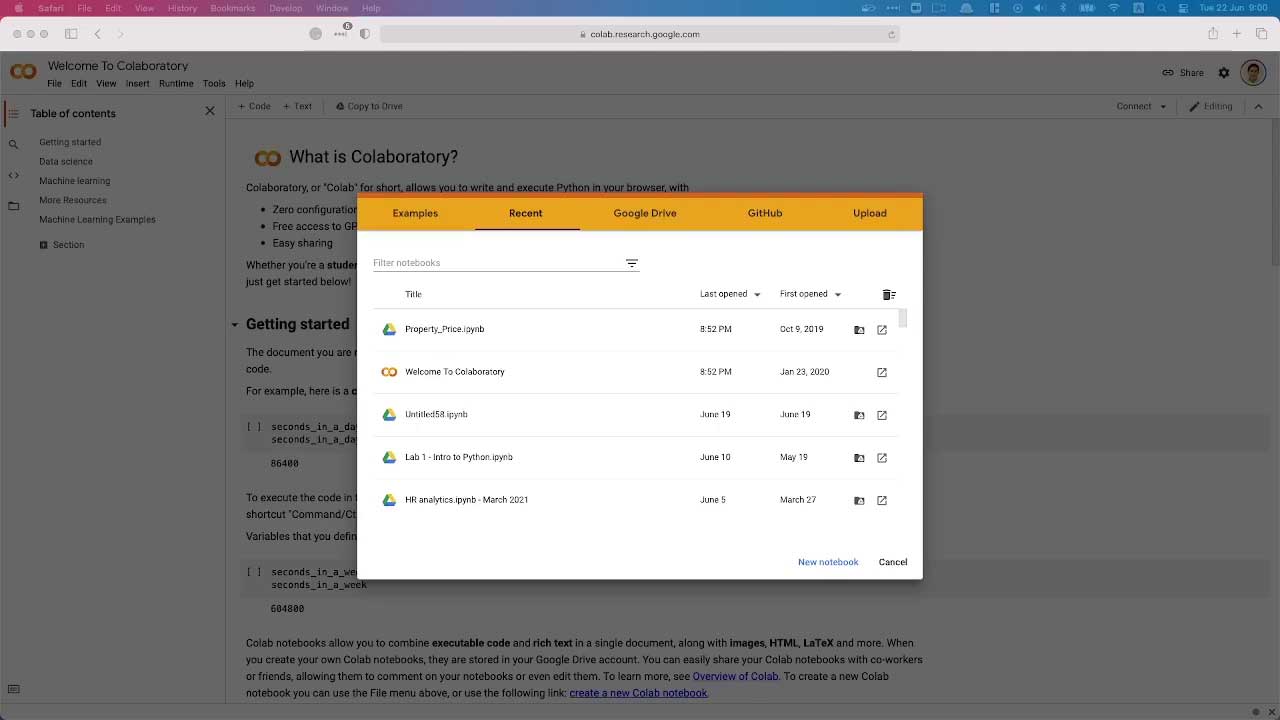Click the Share button

pos(1183,73)
